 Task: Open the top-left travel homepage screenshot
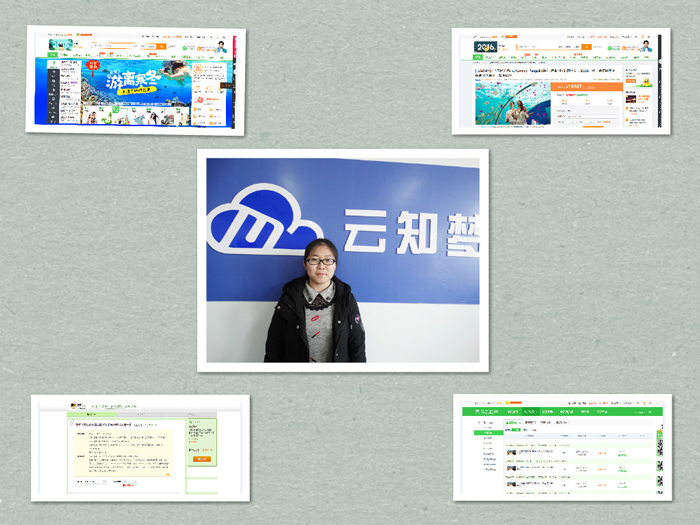[135, 80]
